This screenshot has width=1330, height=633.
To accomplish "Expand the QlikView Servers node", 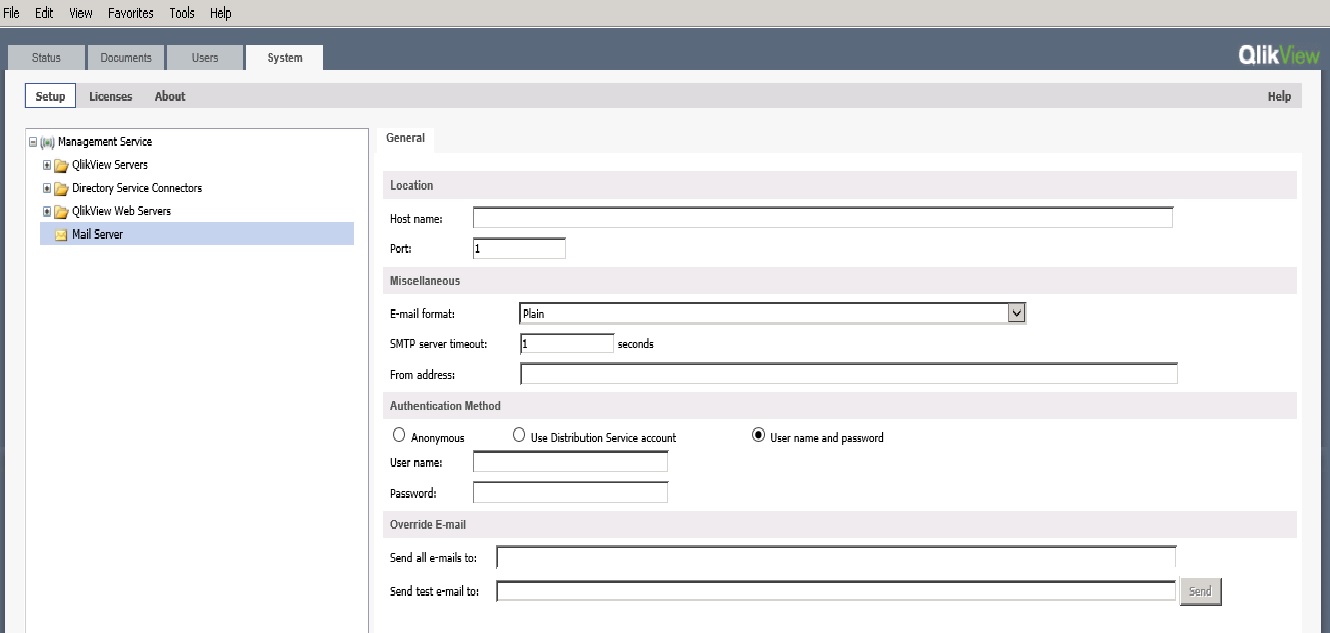I will [47, 165].
